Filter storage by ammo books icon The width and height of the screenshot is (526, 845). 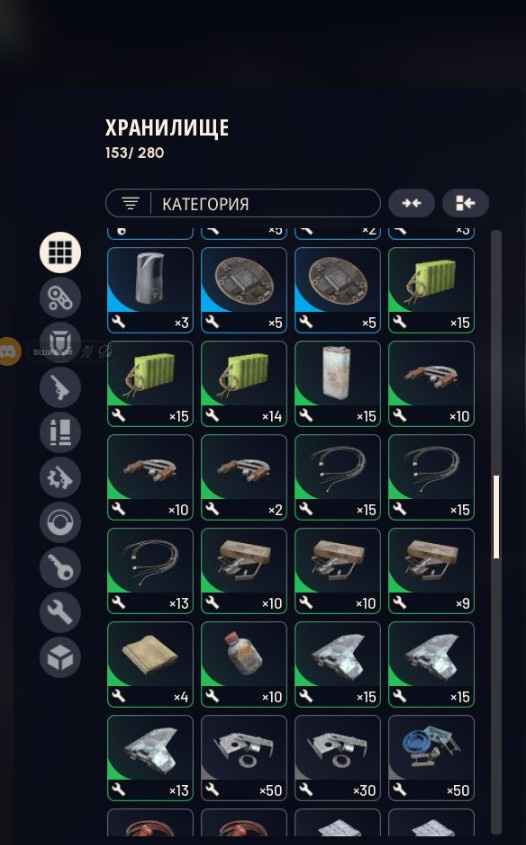point(60,432)
